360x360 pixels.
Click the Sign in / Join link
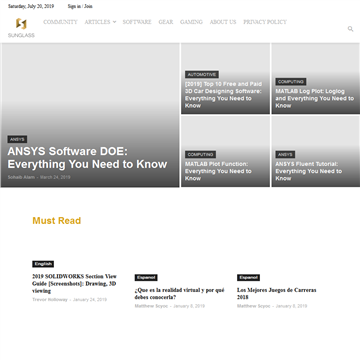pyautogui.click(x=80, y=6)
